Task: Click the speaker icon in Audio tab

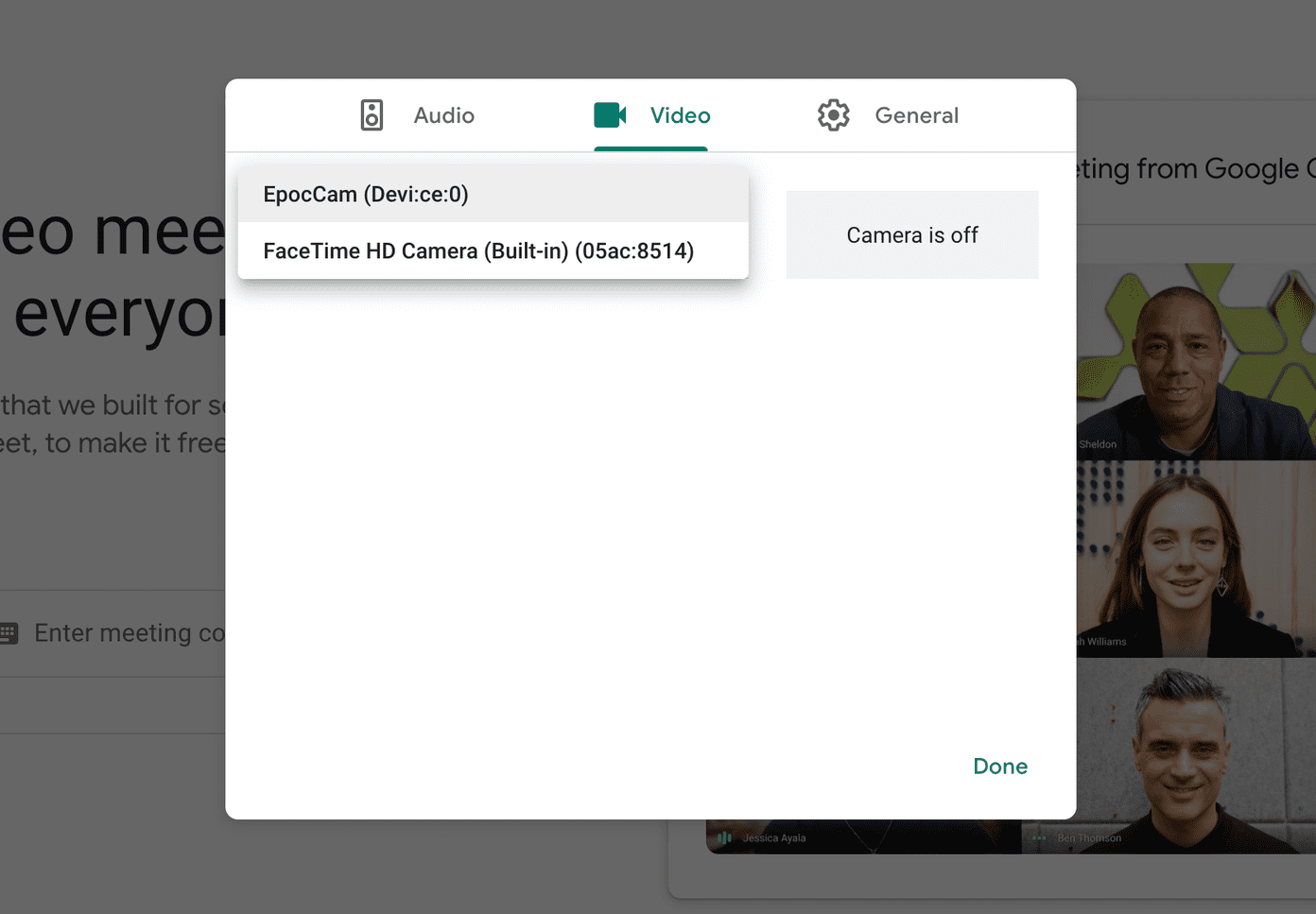Action: click(372, 115)
